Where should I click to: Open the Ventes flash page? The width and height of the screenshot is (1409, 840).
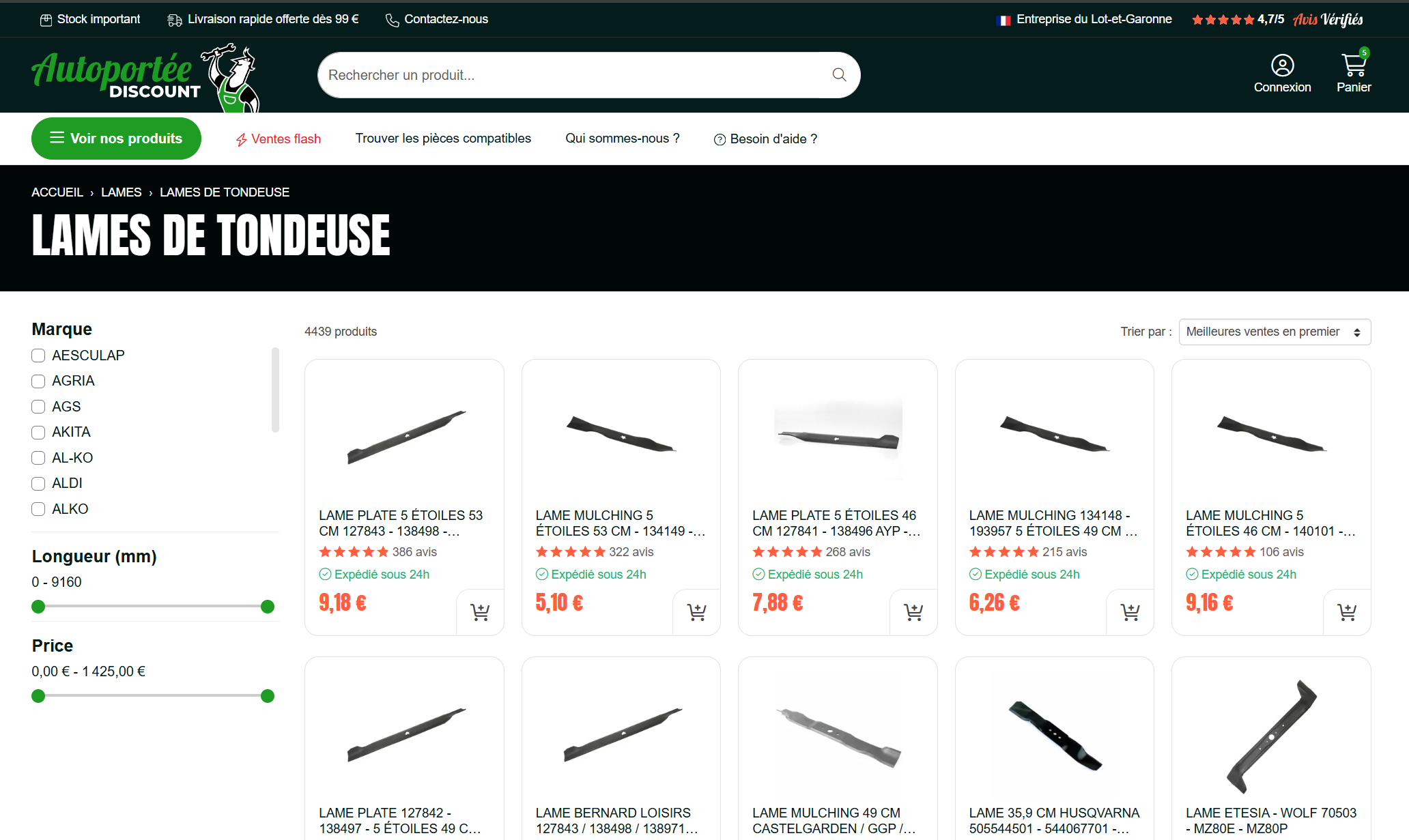click(279, 139)
